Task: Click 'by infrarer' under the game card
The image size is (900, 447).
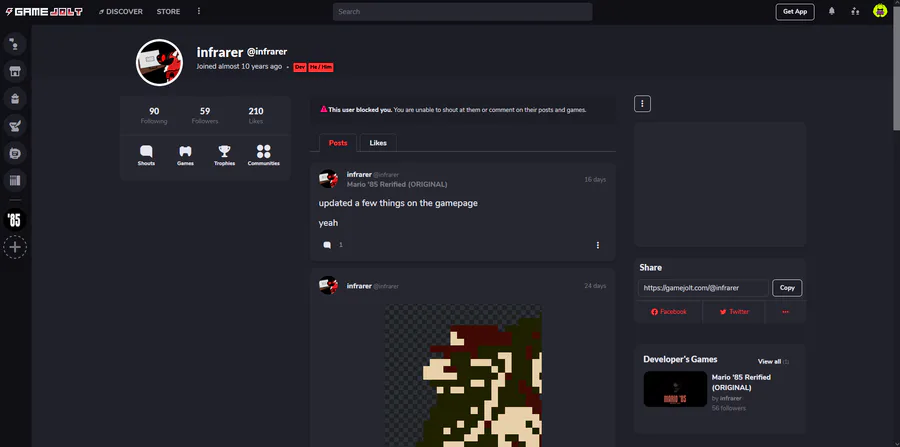Action: [x=727, y=398]
